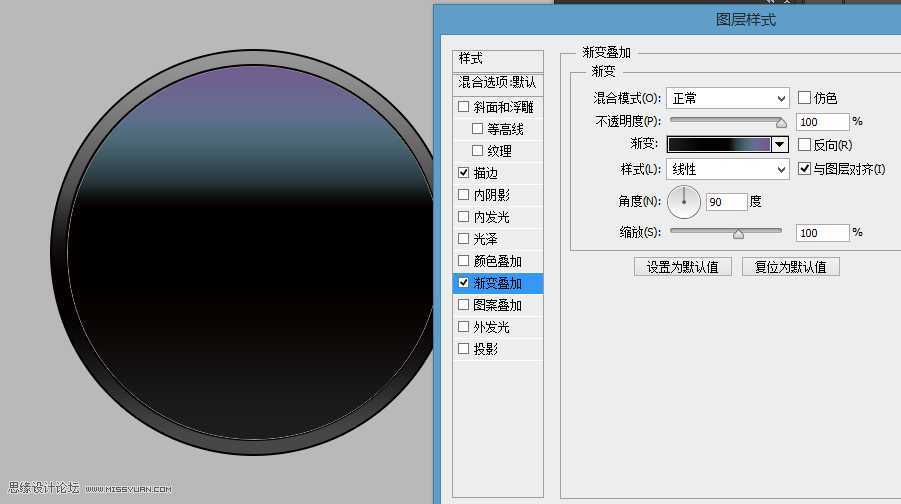Check the 反向 reverse option
The image size is (901, 504).
[x=804, y=145]
